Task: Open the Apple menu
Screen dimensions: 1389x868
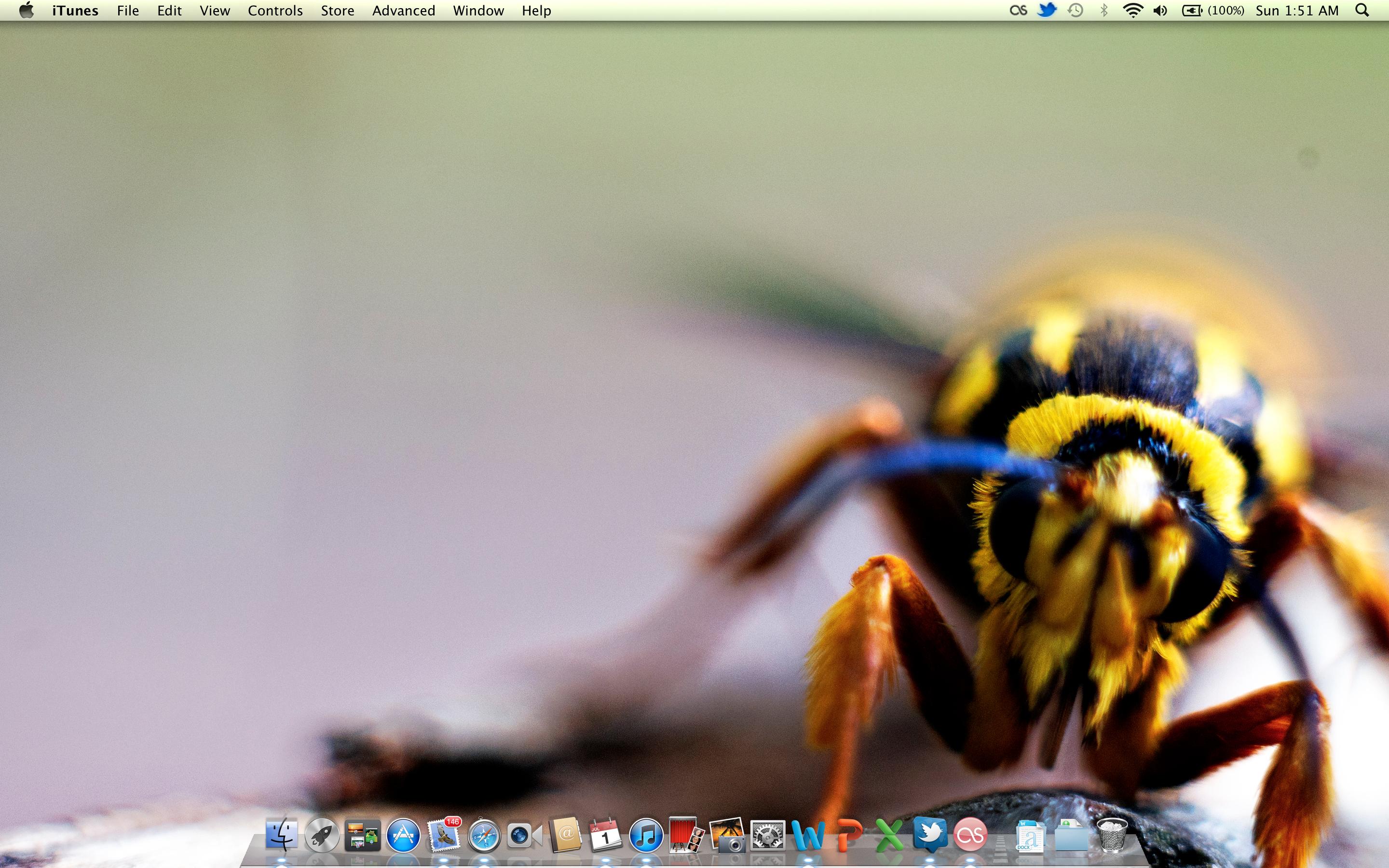Action: click(x=26, y=10)
